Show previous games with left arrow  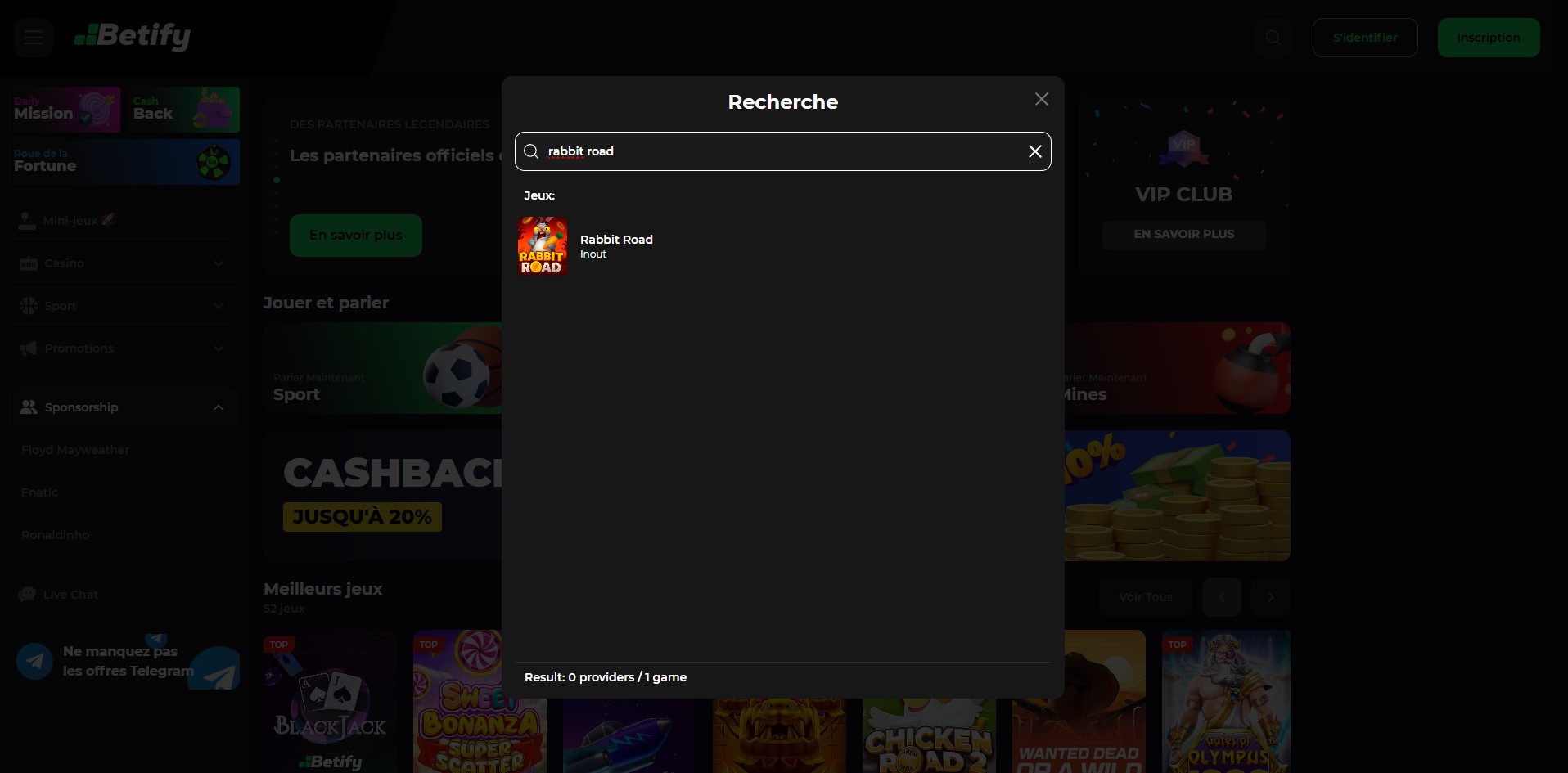point(1221,597)
